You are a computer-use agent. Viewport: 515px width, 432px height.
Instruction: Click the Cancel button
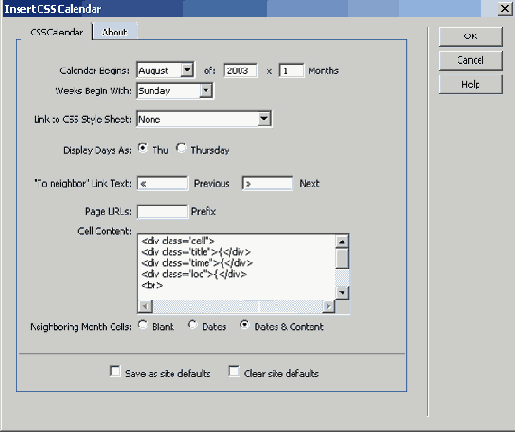click(470, 61)
